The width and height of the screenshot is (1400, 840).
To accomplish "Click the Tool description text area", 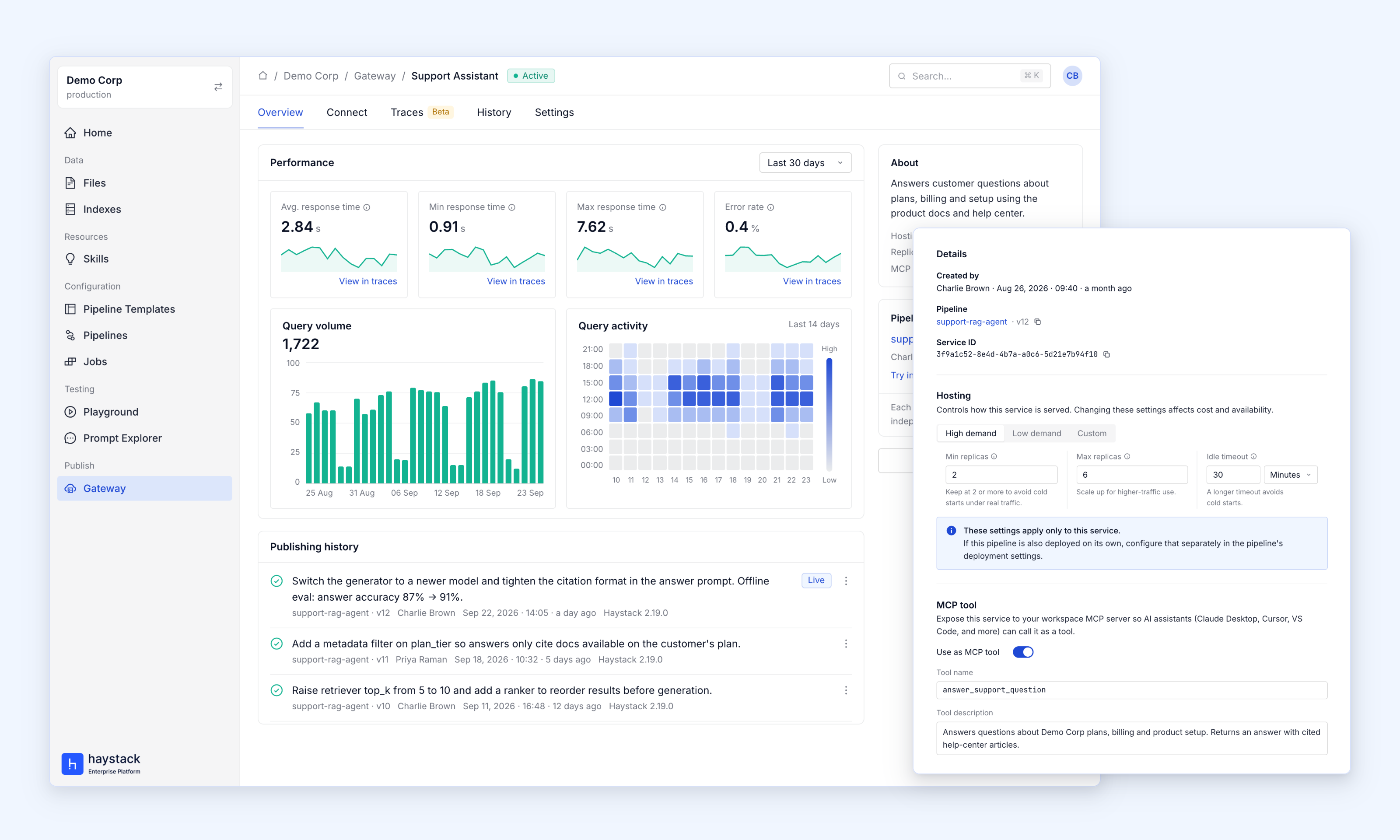I will pos(1131,738).
